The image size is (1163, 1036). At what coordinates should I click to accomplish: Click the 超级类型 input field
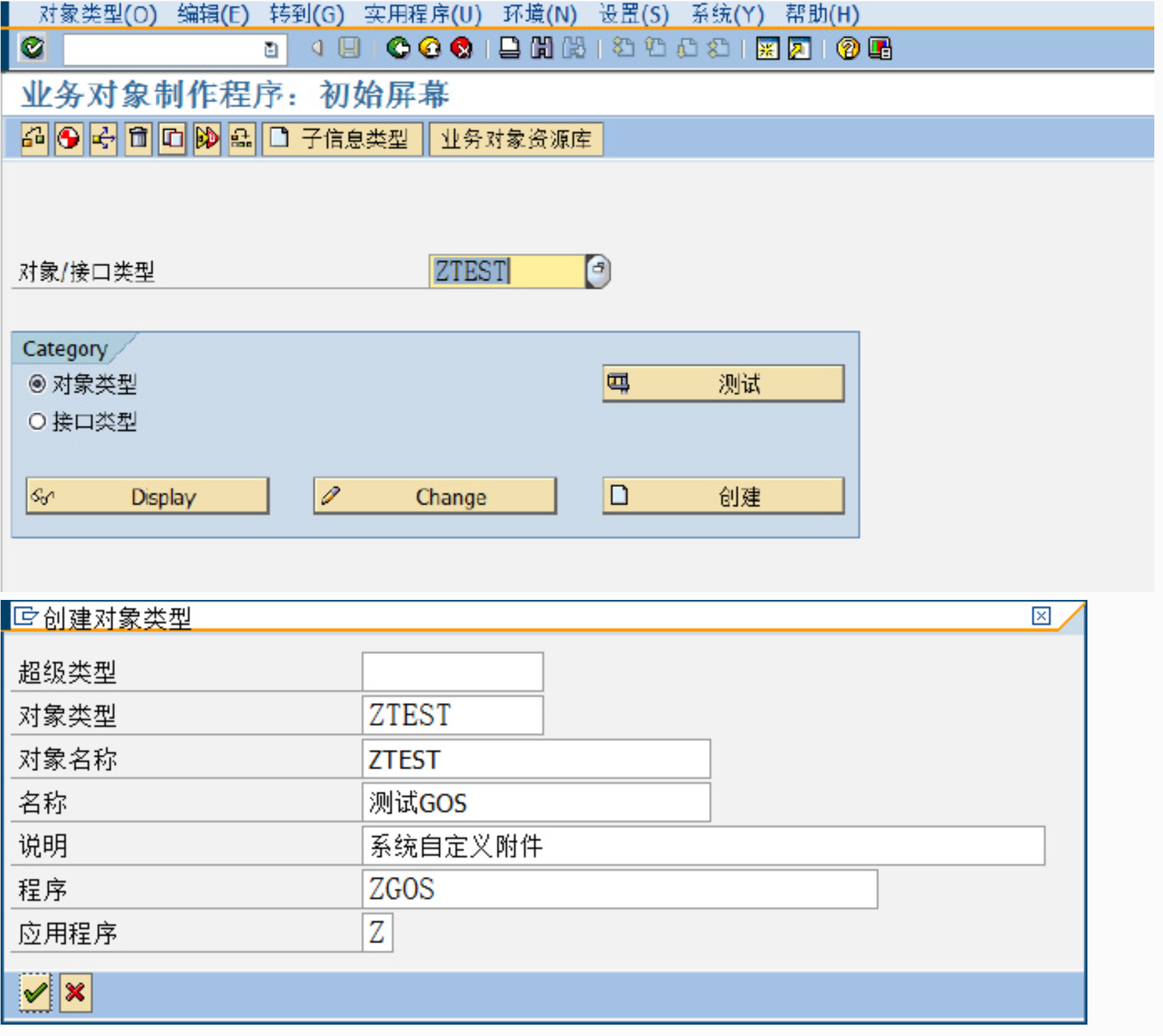pos(453,671)
